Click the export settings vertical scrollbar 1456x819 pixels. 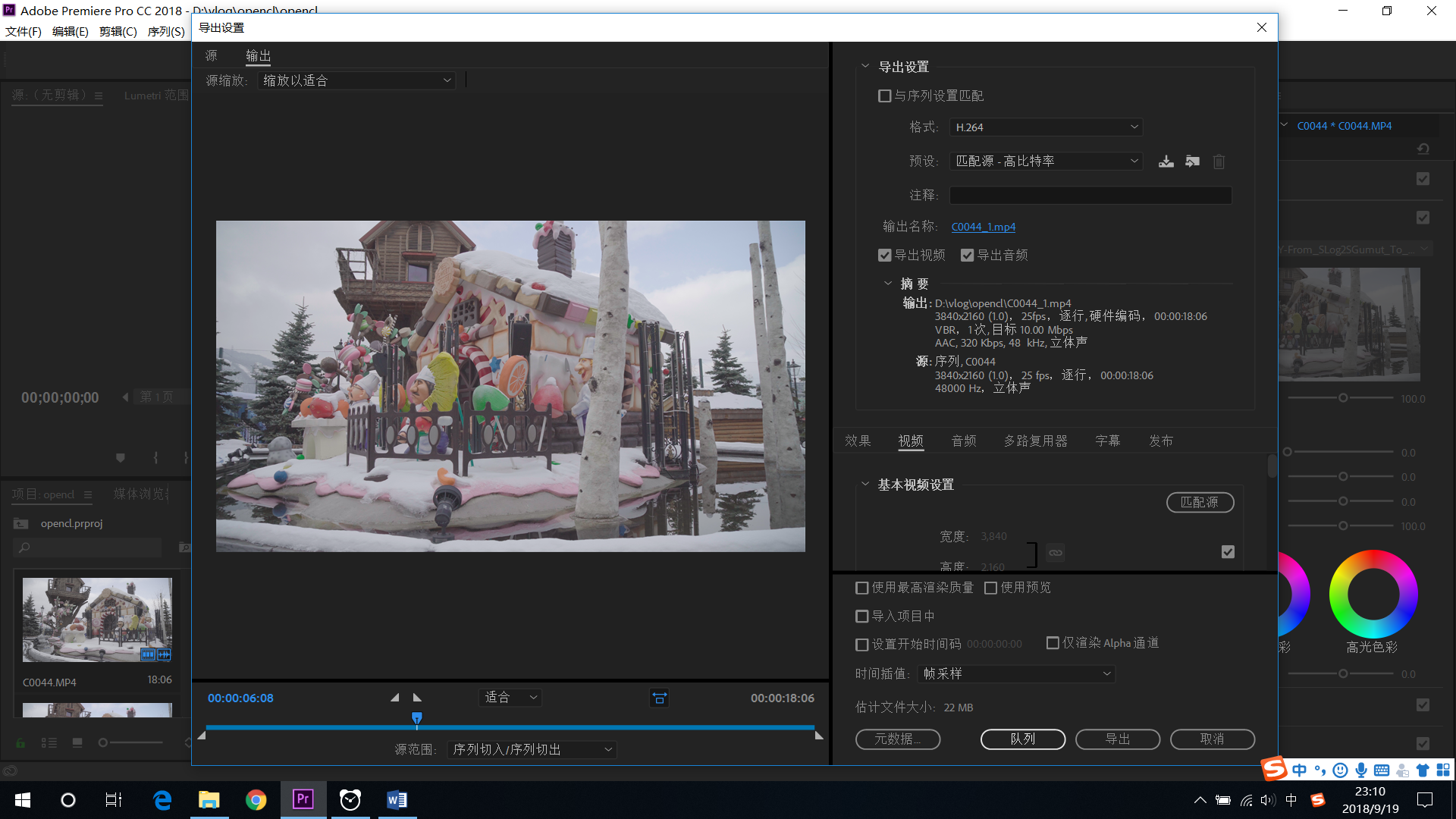1272,466
